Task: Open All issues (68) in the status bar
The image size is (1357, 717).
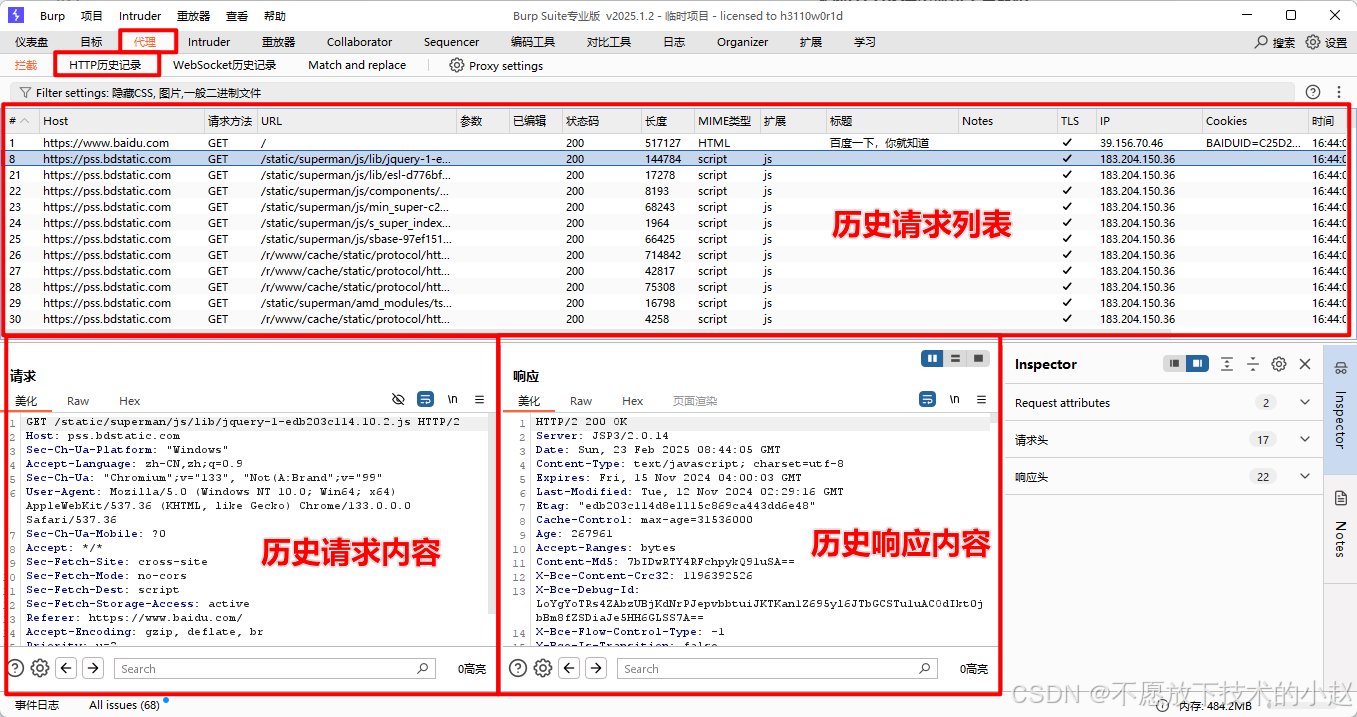Action: pos(124,705)
